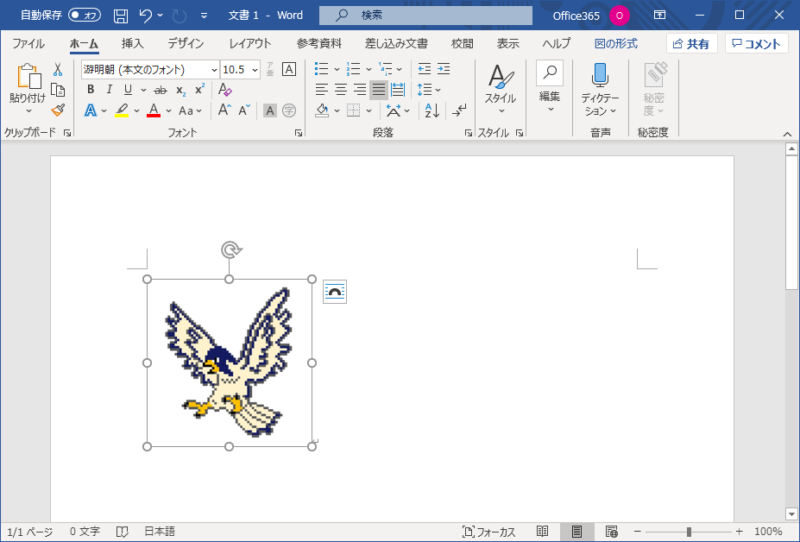Expand the Paste options arrow
This screenshot has width=800, height=542.
(x=29, y=111)
